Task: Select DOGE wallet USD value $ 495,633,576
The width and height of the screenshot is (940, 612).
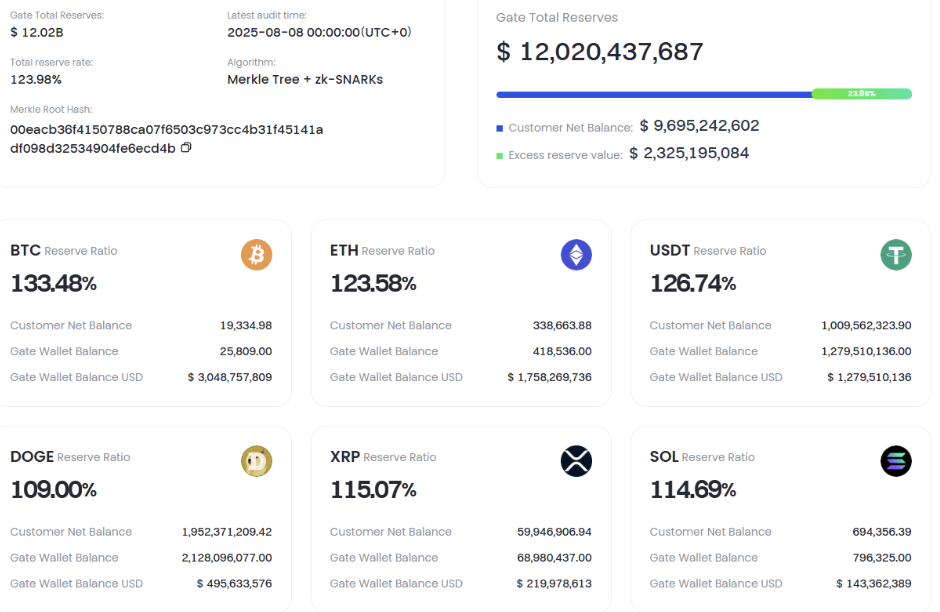Action: [234, 583]
